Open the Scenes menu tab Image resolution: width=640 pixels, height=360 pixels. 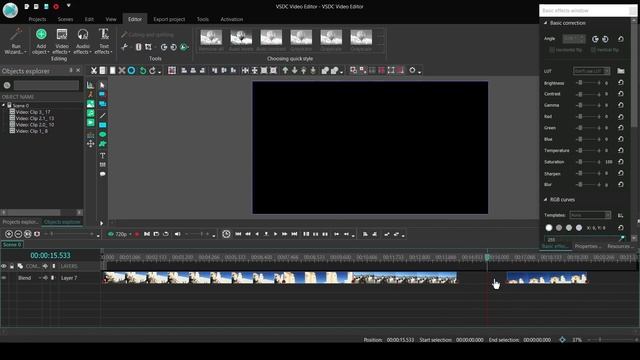point(65,19)
